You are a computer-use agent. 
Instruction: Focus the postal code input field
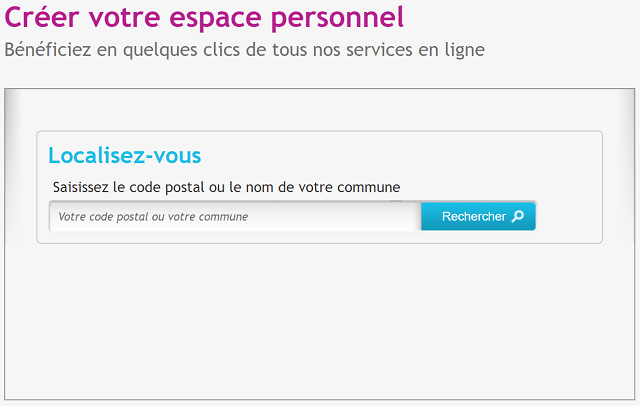click(235, 216)
